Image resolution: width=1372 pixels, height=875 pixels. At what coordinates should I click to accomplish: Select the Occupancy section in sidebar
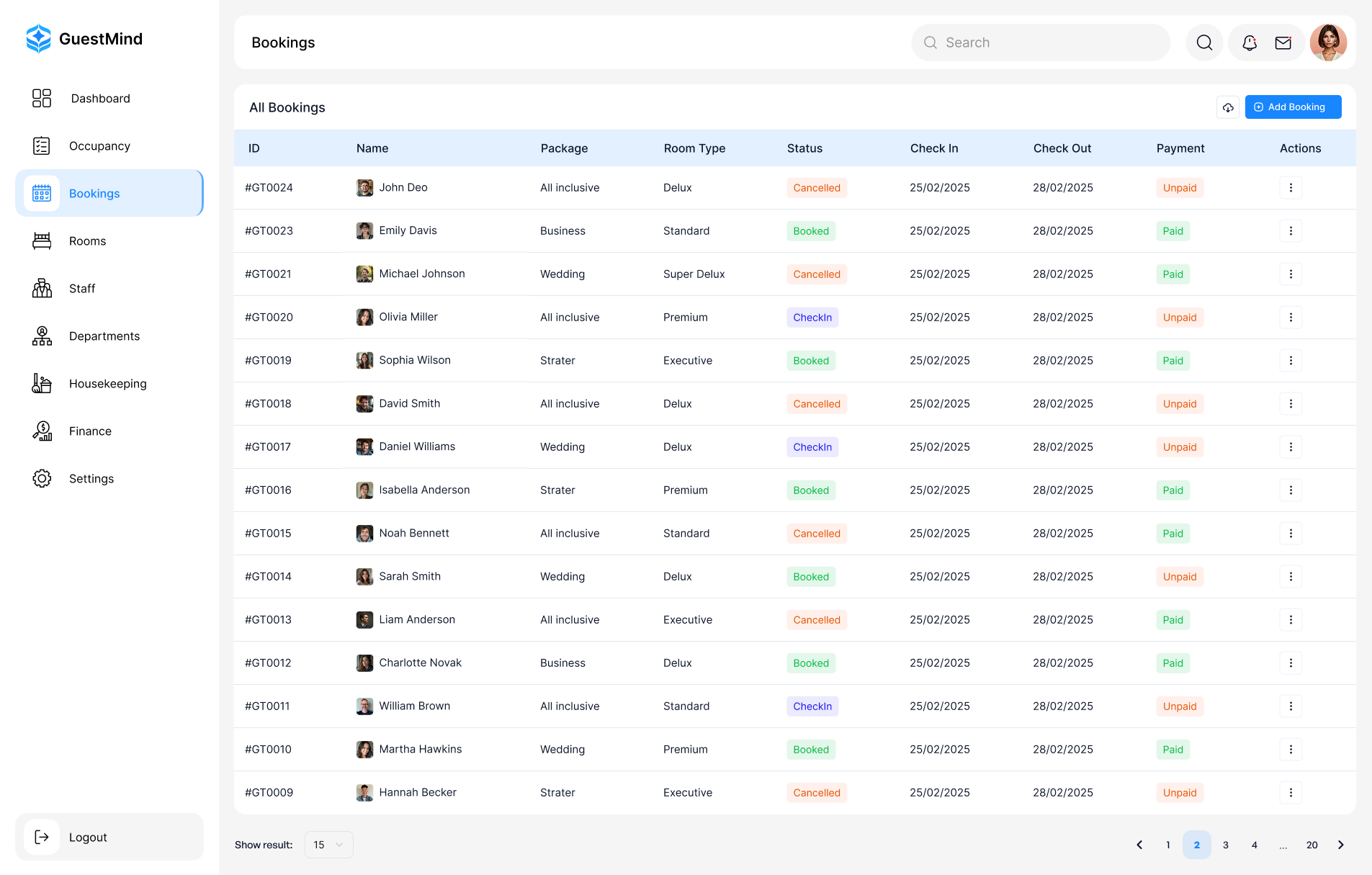(x=99, y=145)
